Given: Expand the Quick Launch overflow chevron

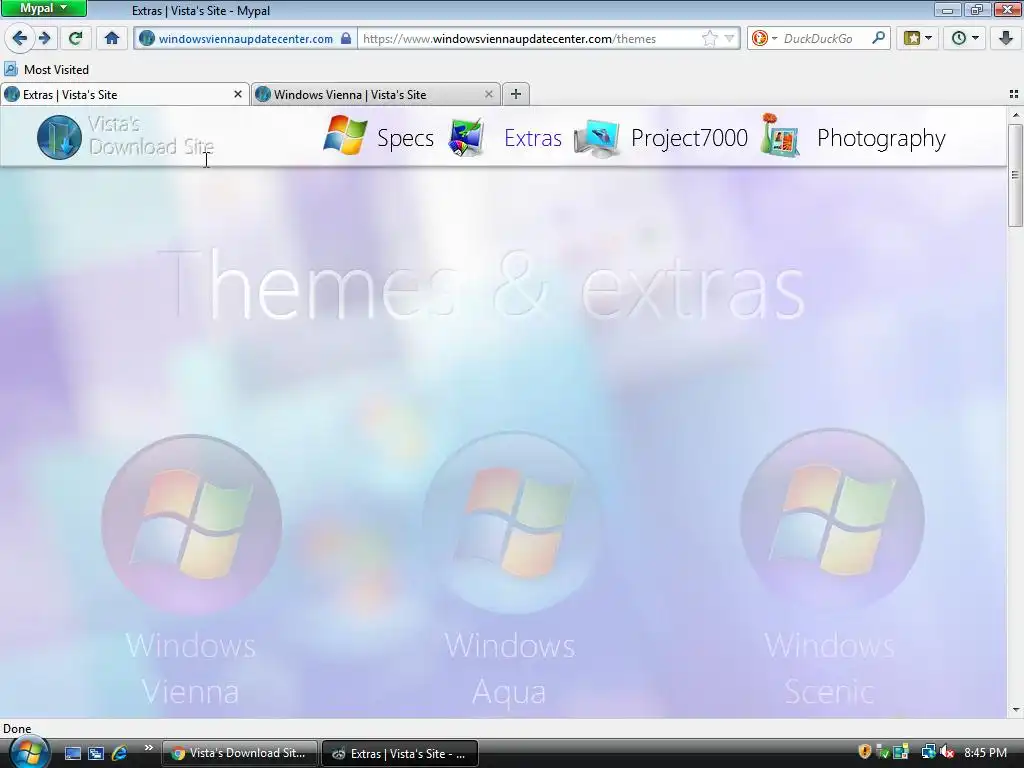Looking at the screenshot, I should point(149,748).
